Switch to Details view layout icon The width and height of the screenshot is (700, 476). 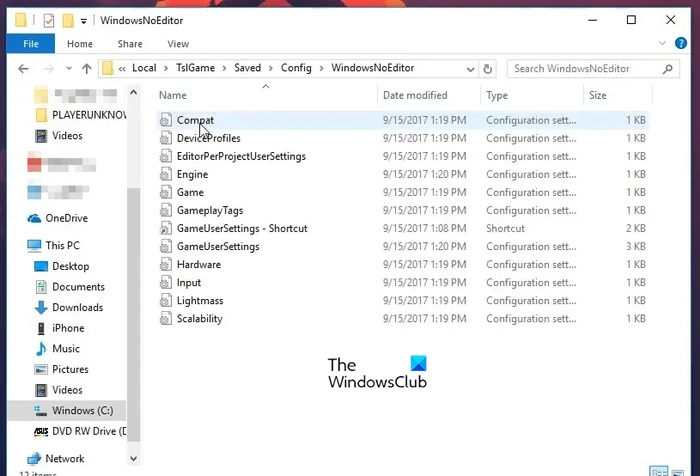click(658, 471)
